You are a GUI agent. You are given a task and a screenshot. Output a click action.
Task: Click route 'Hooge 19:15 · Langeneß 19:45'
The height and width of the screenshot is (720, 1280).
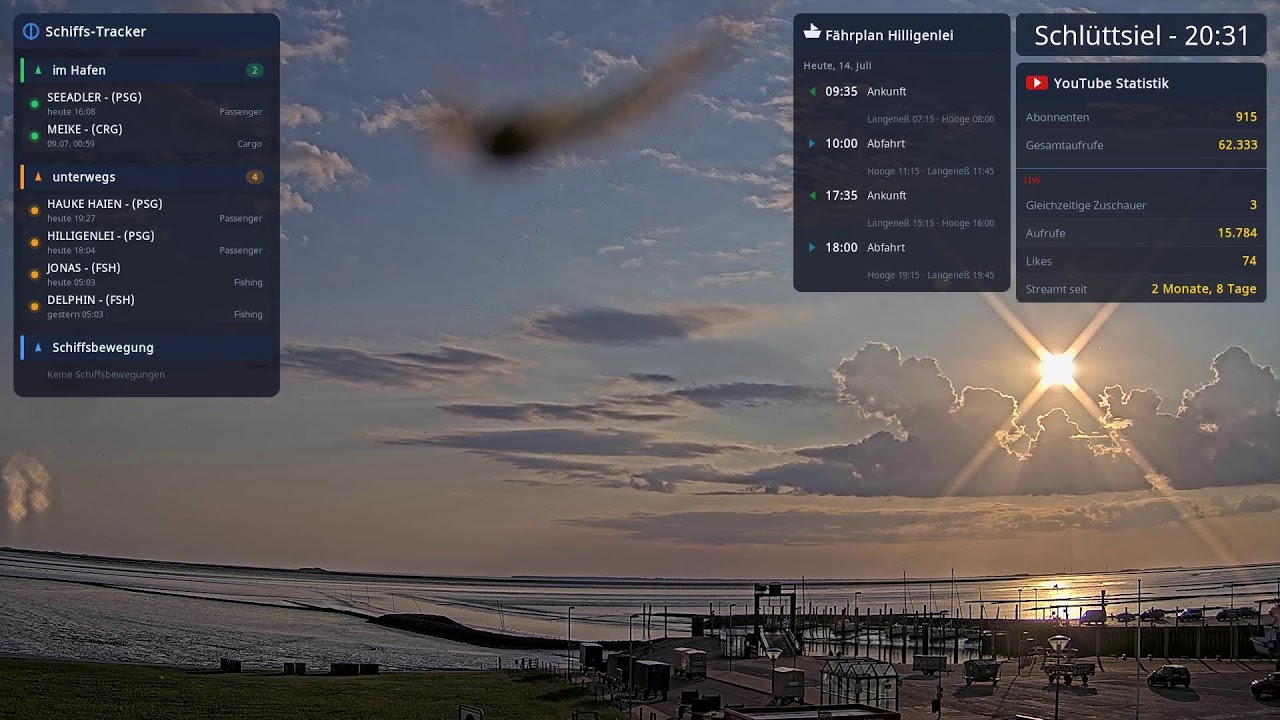930,275
